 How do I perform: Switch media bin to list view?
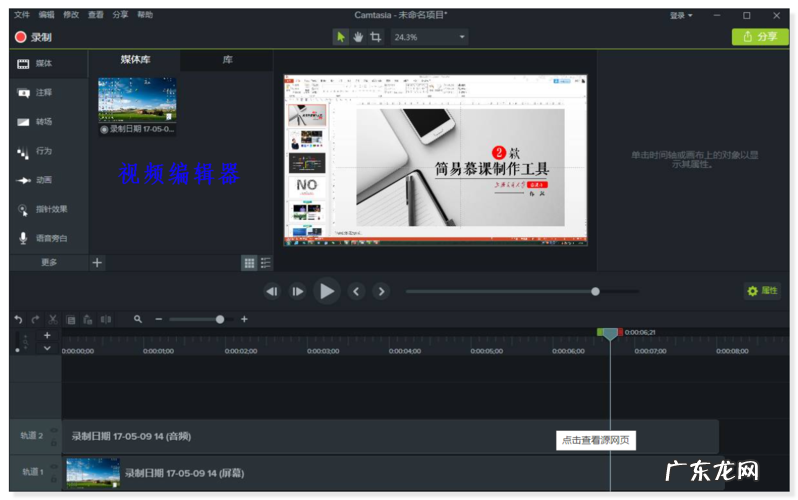point(266,263)
